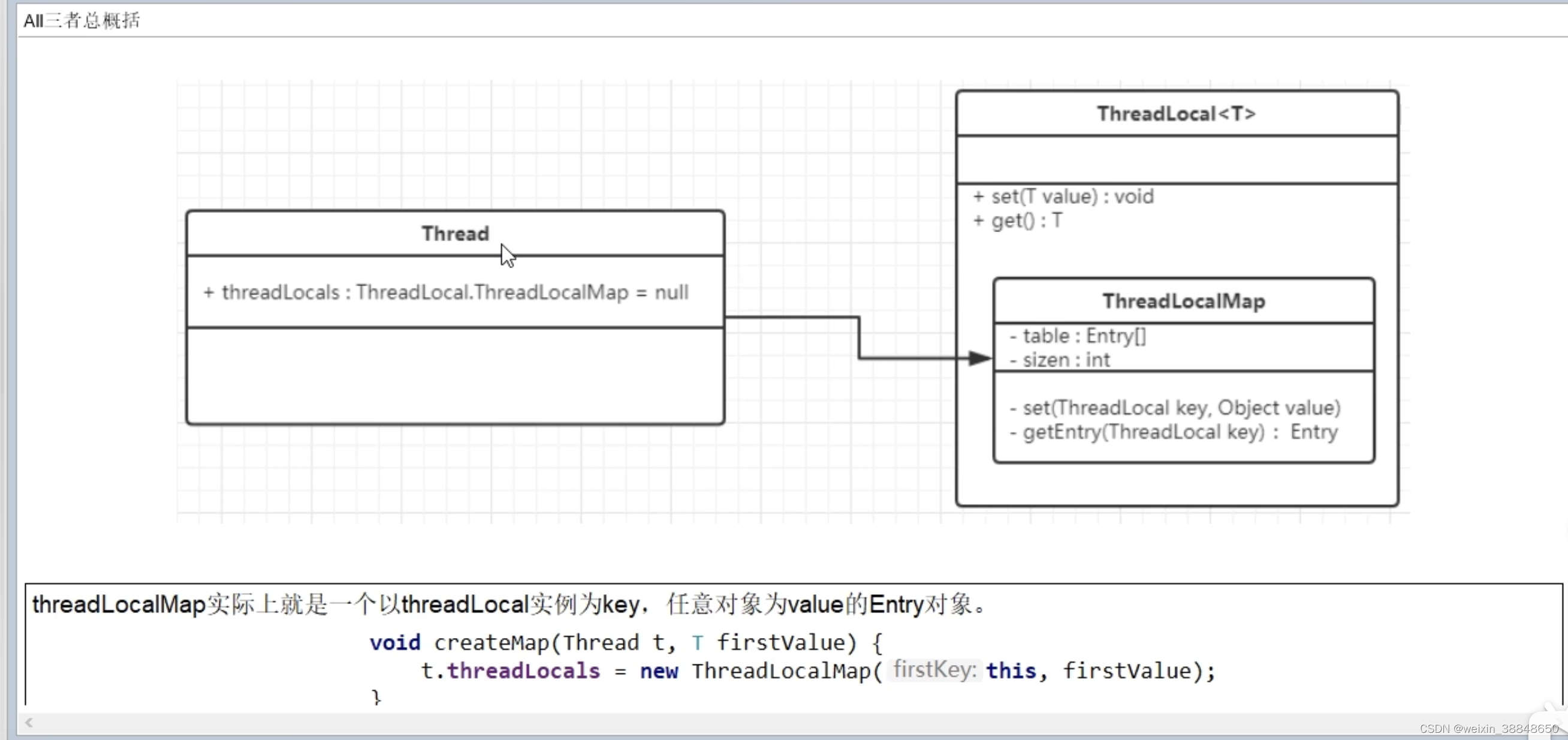Select 'set(ThreadLocal key, Object value)' method
This screenshot has height=740, width=1568.
pyautogui.click(x=1175, y=407)
